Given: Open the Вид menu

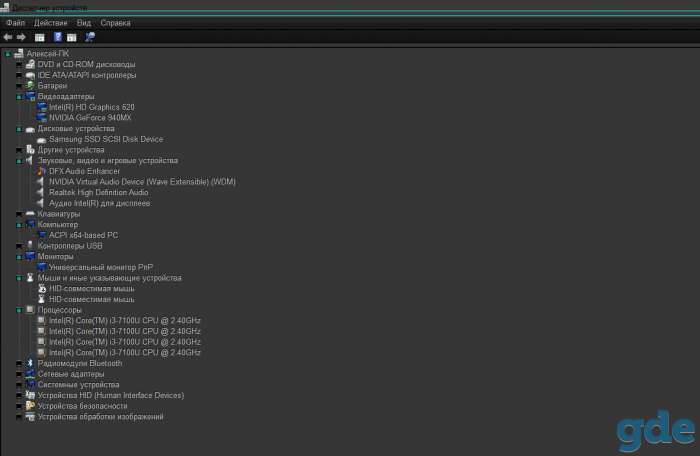Looking at the screenshot, I should tap(83, 23).
